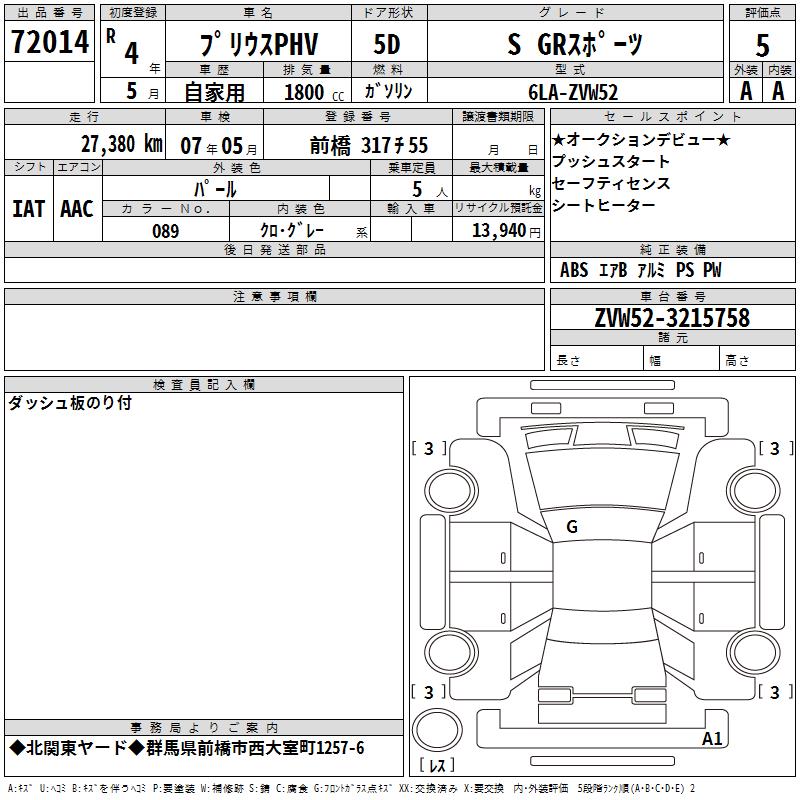This screenshot has width=800, height=800.
Task: Select the overall evaluation score 5
Action: 763,45
